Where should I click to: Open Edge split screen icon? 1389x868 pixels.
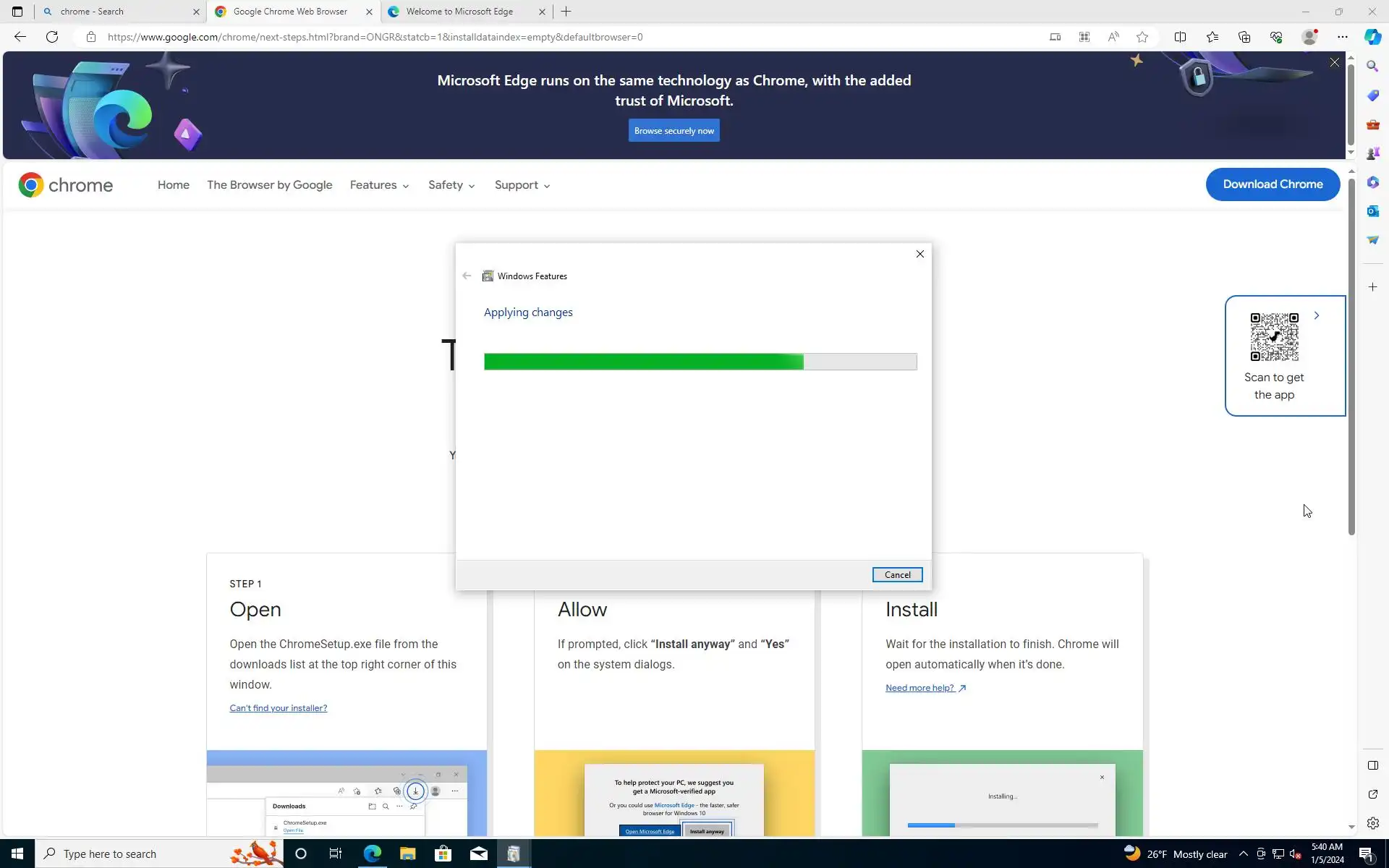coord(1180,37)
